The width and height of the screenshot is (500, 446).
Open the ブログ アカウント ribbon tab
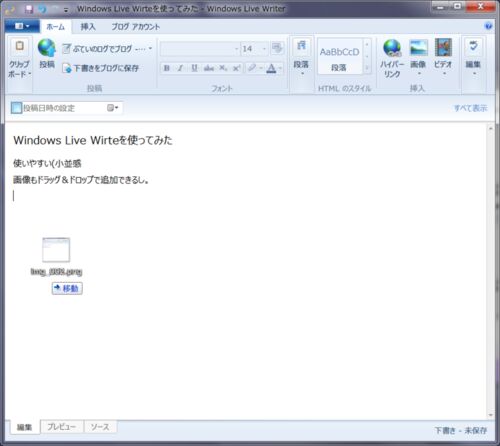click(x=135, y=27)
